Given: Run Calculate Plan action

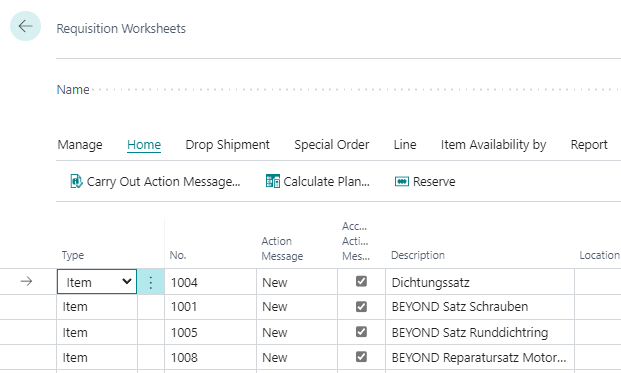Looking at the screenshot, I should tap(318, 181).
